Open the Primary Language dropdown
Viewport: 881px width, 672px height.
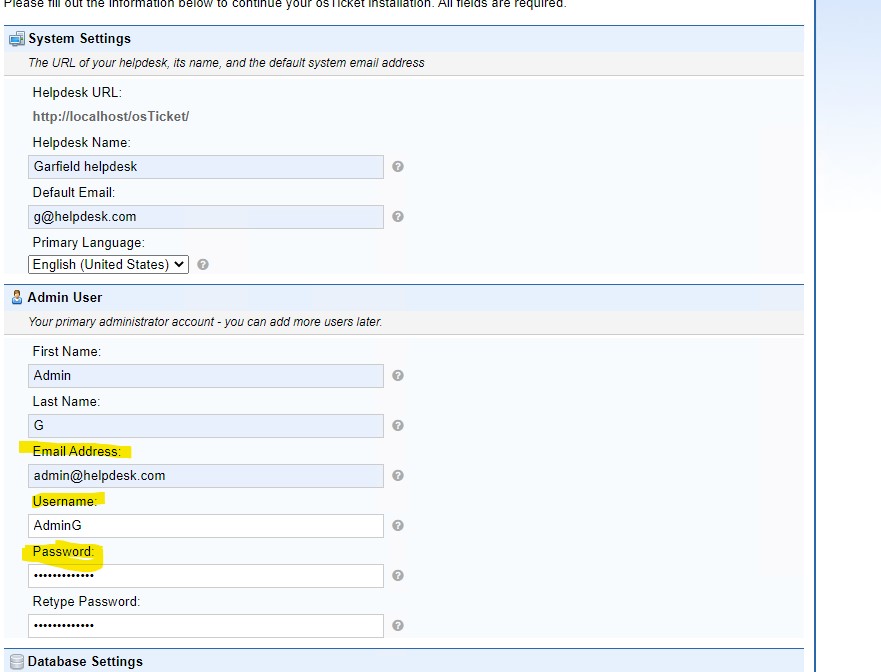(107, 264)
